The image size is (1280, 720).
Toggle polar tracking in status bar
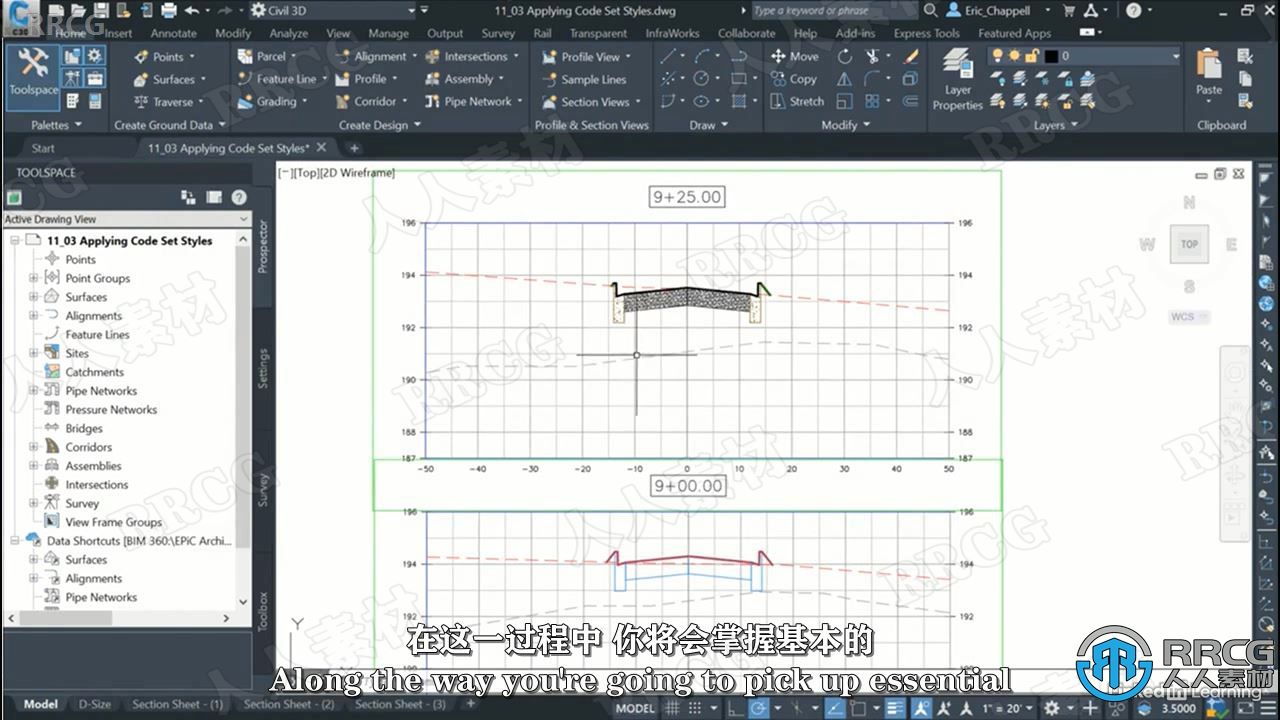758,708
